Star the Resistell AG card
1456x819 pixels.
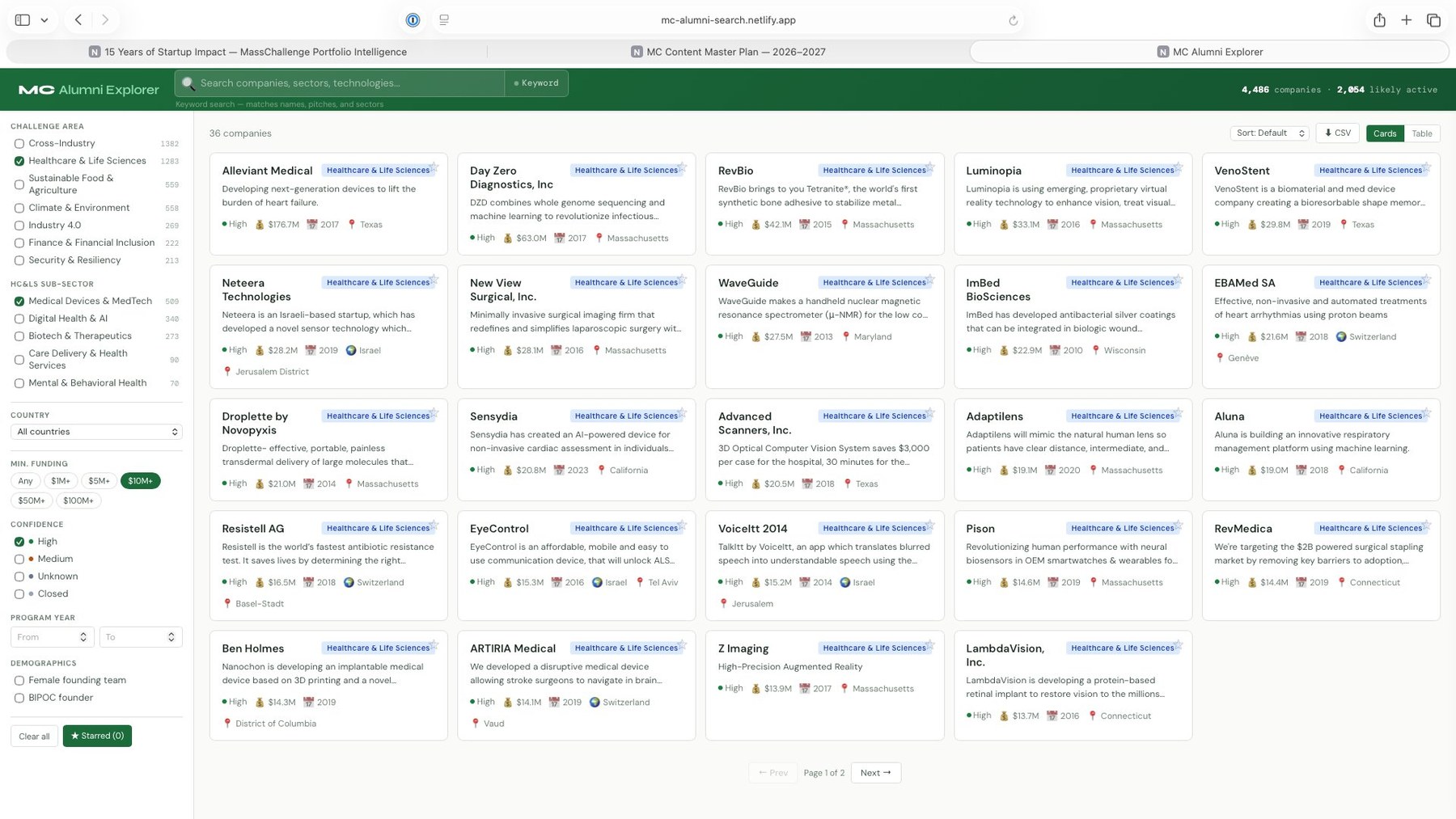(434, 526)
